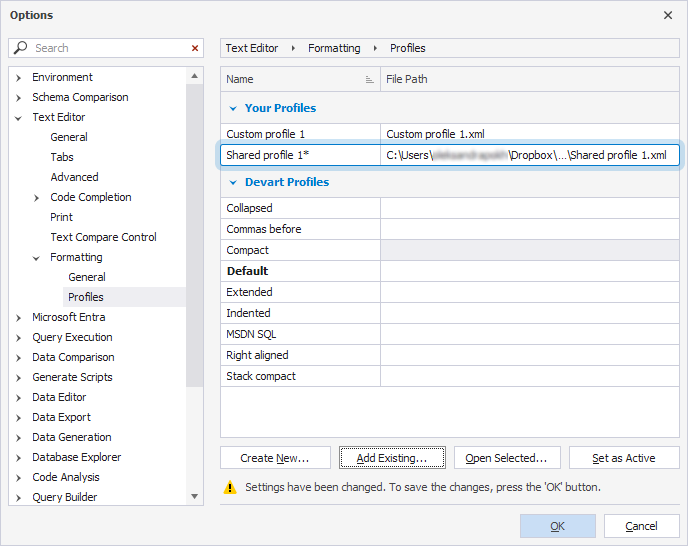Collapse the Your Profiles group
Screen dimensions: 688x546
click(233, 108)
